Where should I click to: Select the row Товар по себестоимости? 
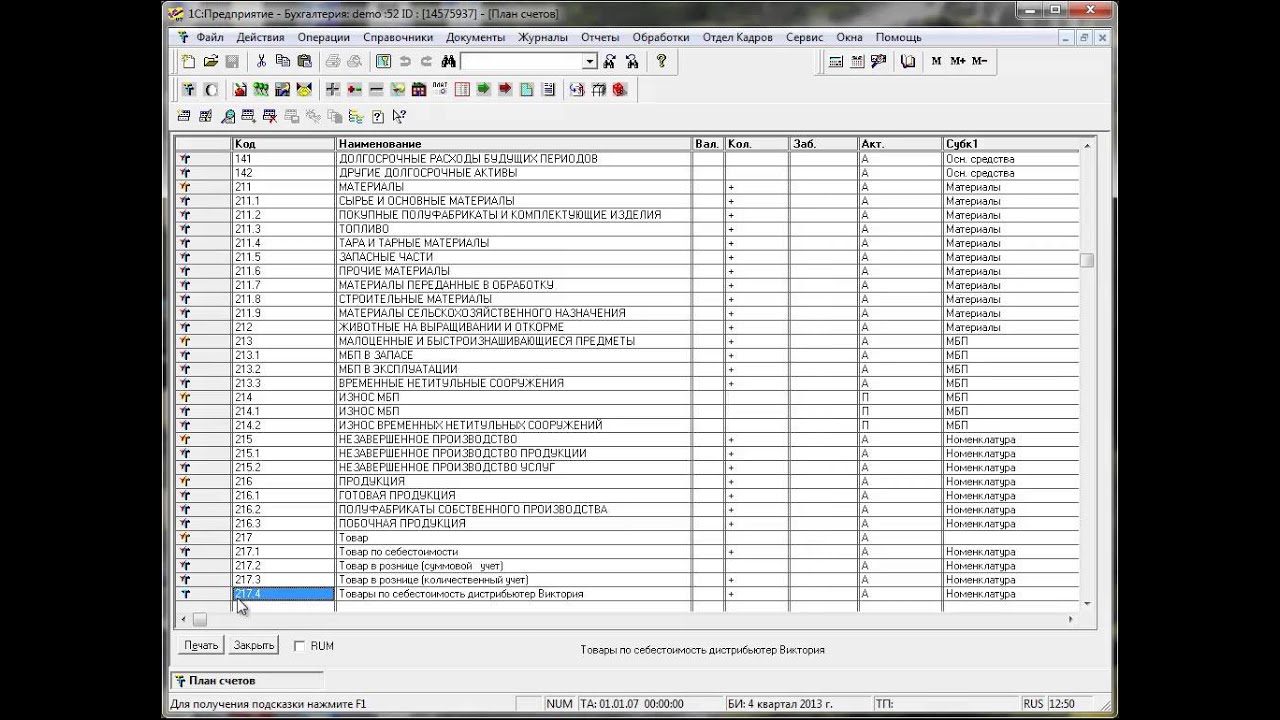pyautogui.click(x=628, y=551)
